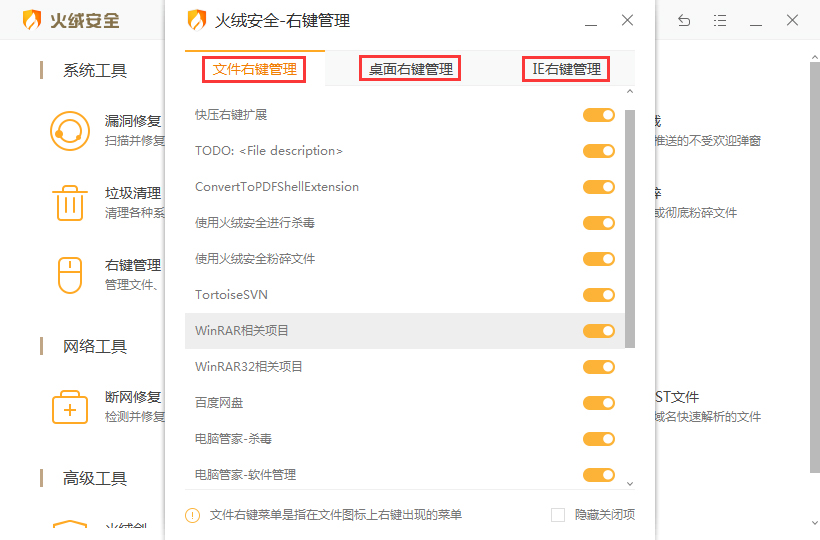
Task: Tick the 隐藏关闭项 checkbox
Action: (558, 515)
